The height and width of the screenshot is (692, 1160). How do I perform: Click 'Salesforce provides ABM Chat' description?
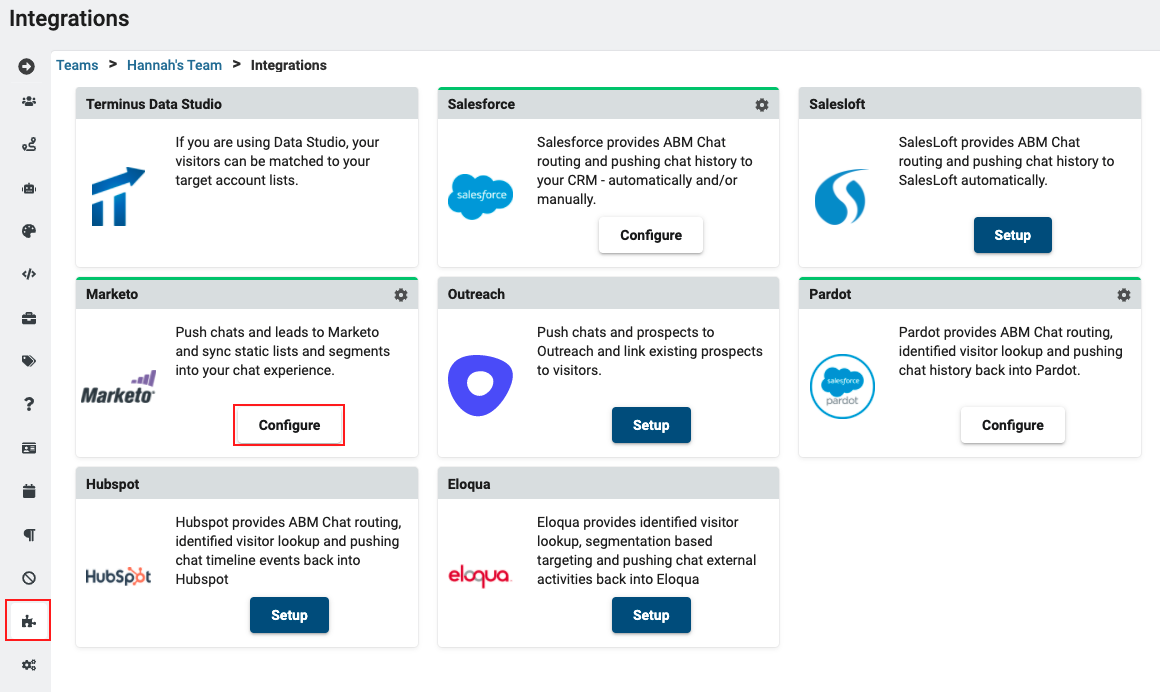click(644, 171)
